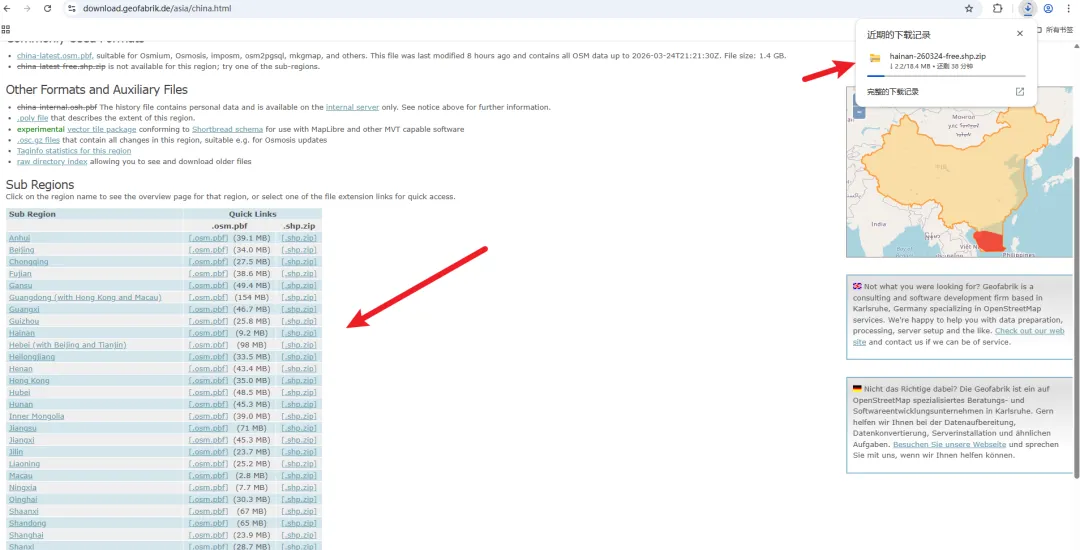Download the Hainan .osm.pbf file
Viewport: 1080px width, 550px height.
pos(208,333)
